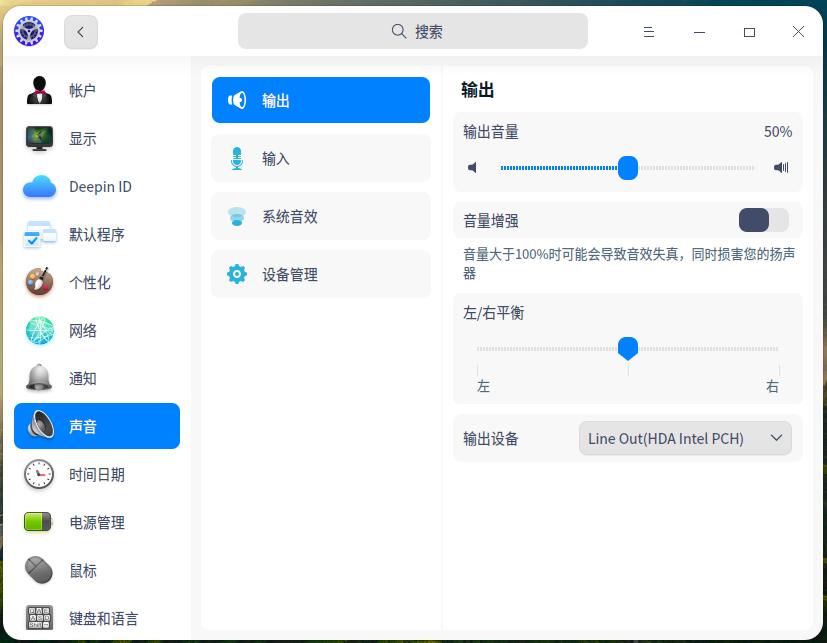Image resolution: width=827 pixels, height=643 pixels.
Task: Select the 显示 (Display) settings icon
Action: pyautogui.click(x=38, y=138)
